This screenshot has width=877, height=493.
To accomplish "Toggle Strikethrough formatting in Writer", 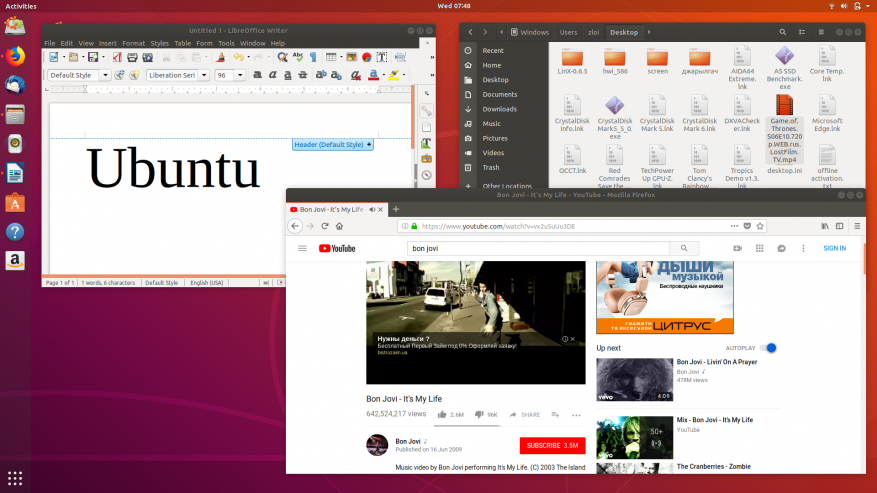I will (303, 75).
